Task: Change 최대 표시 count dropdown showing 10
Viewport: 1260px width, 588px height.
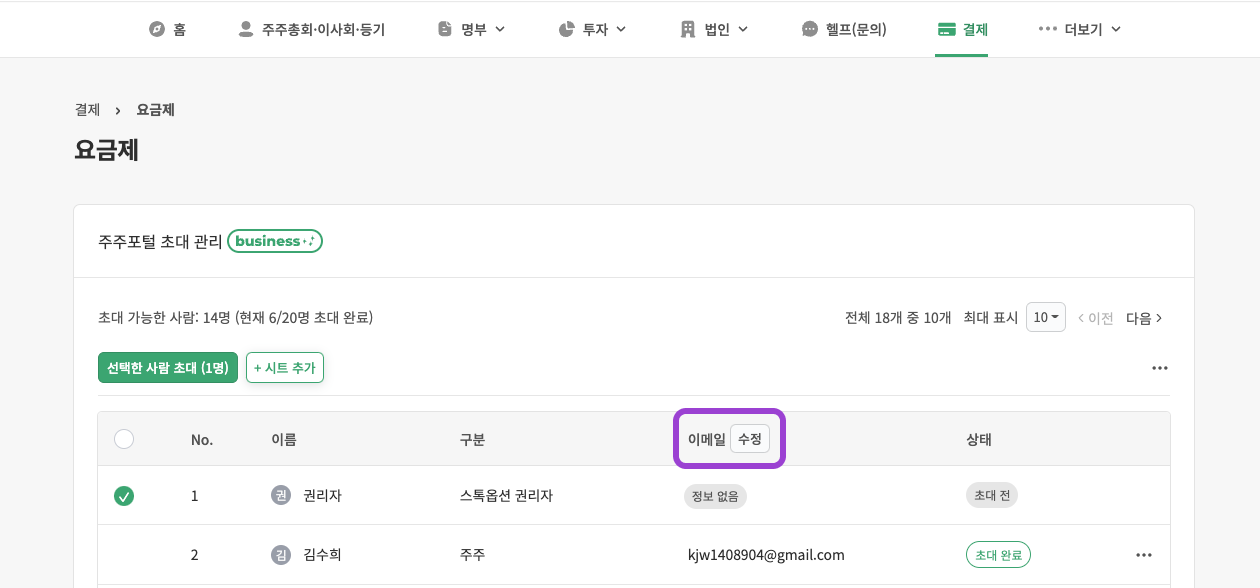Action: (1046, 317)
